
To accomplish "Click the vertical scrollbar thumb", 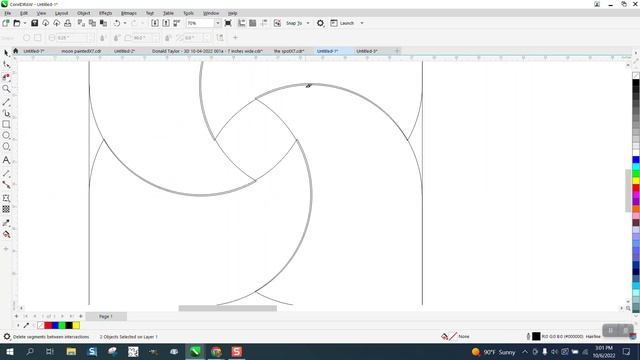I will 628,191.
